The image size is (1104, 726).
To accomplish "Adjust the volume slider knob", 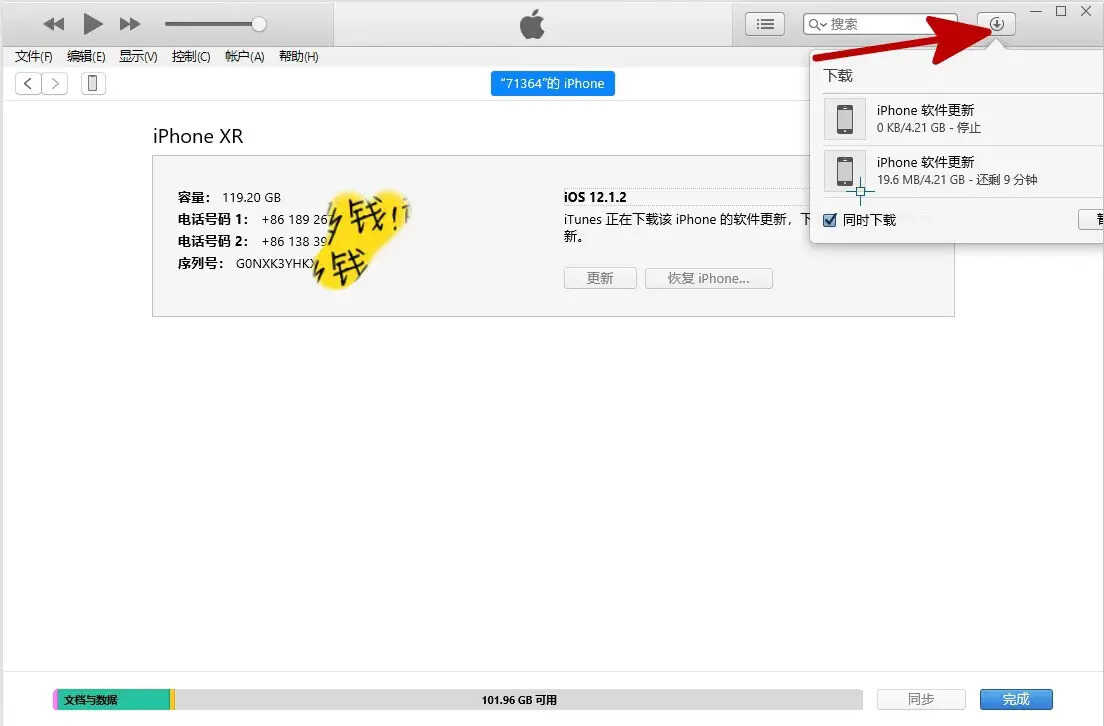I will tap(258, 24).
